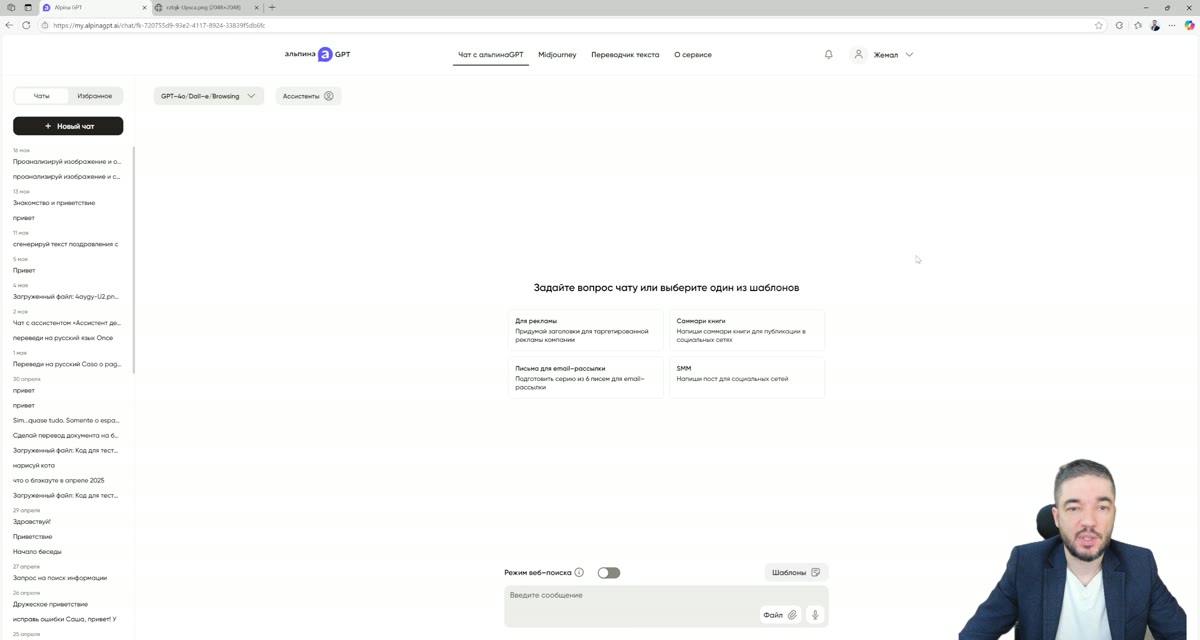The width and height of the screenshot is (1200, 640).
Task: Switch to the rztgk-Upsca.png browser tab
Action: tap(207, 7)
